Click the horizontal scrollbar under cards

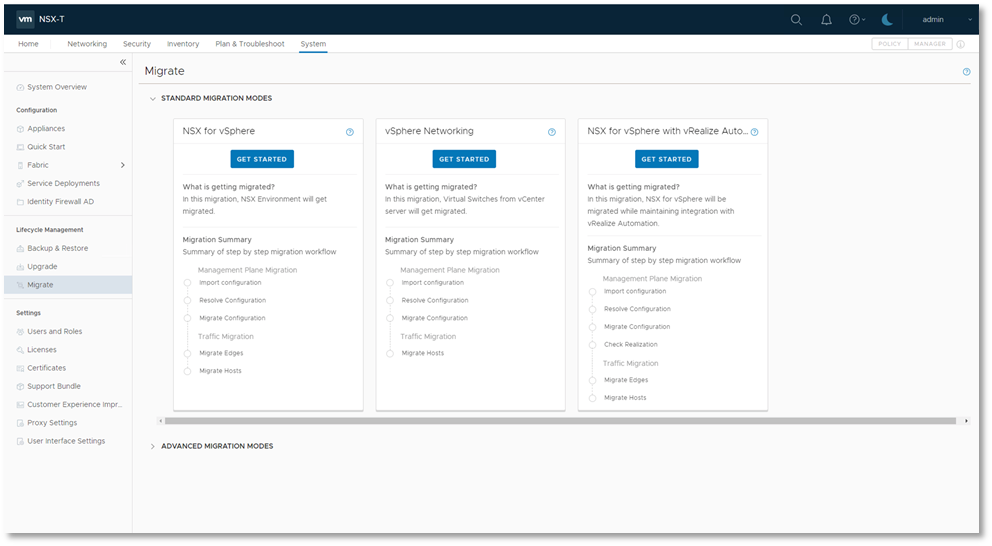click(561, 421)
